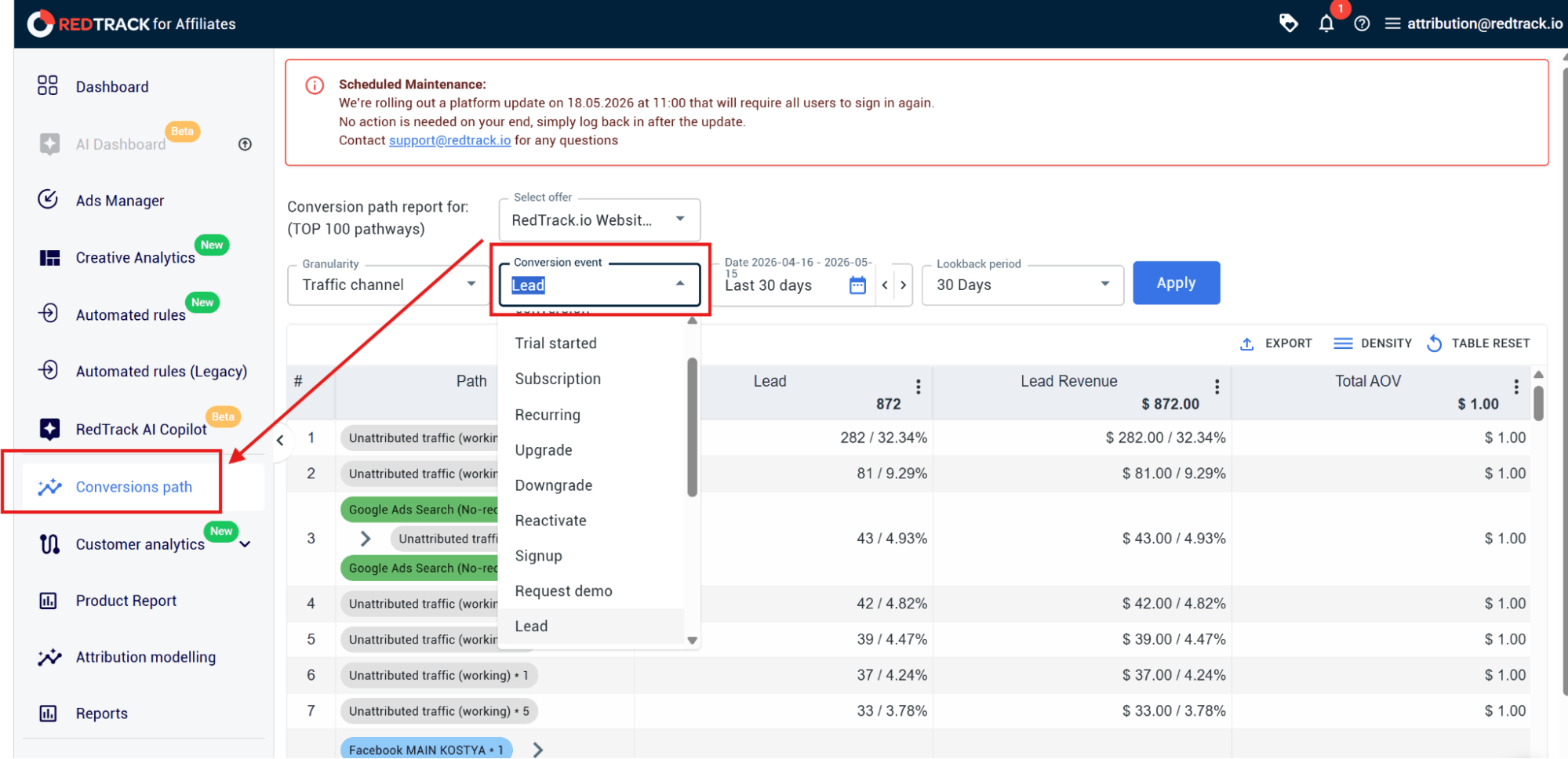Screen dimensions: 1568x759
Task: Go to previous date period arrow
Action: click(885, 285)
